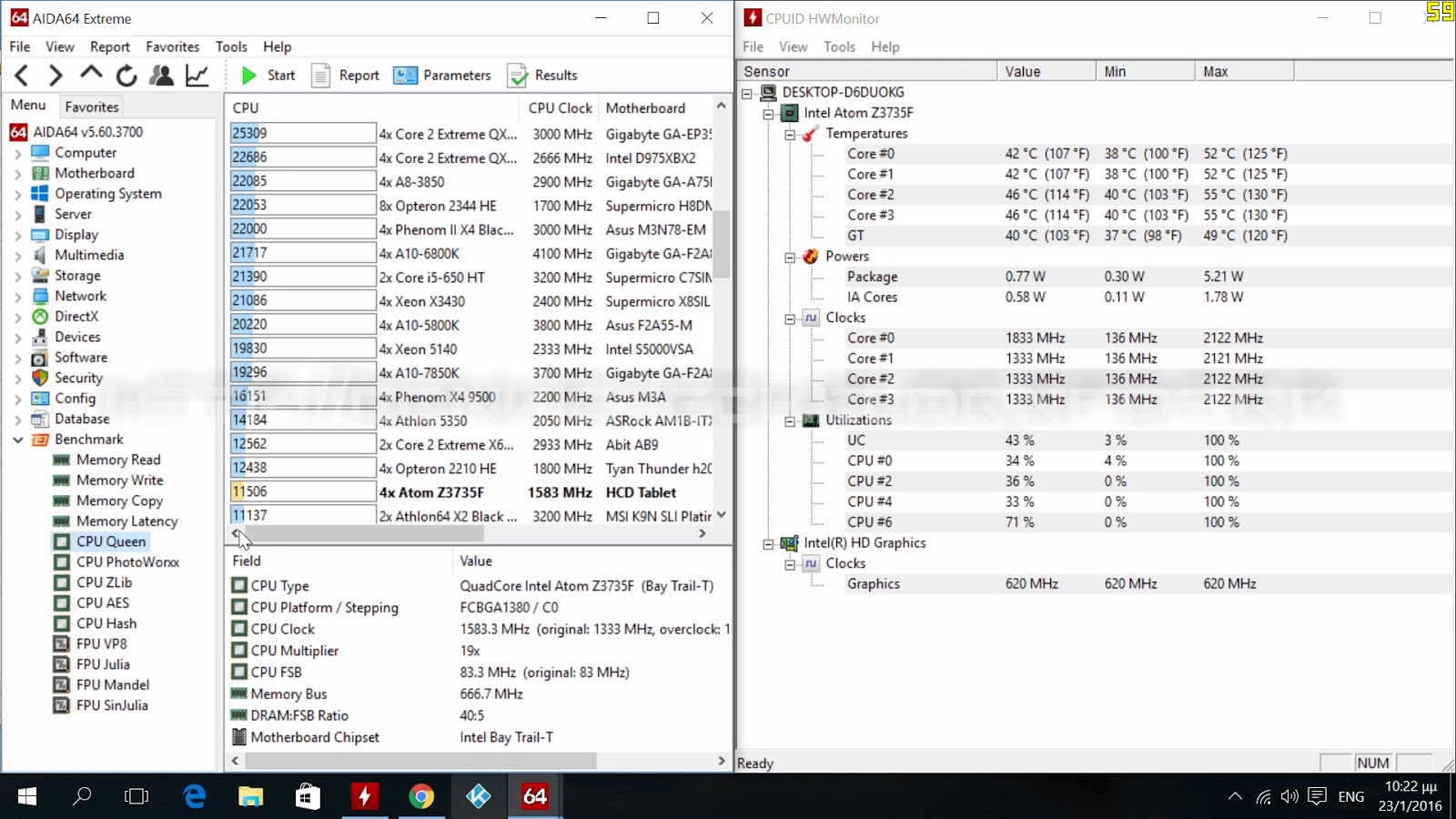Select the Intel(R) HD Graphics node in HWMonitor

coord(864,543)
